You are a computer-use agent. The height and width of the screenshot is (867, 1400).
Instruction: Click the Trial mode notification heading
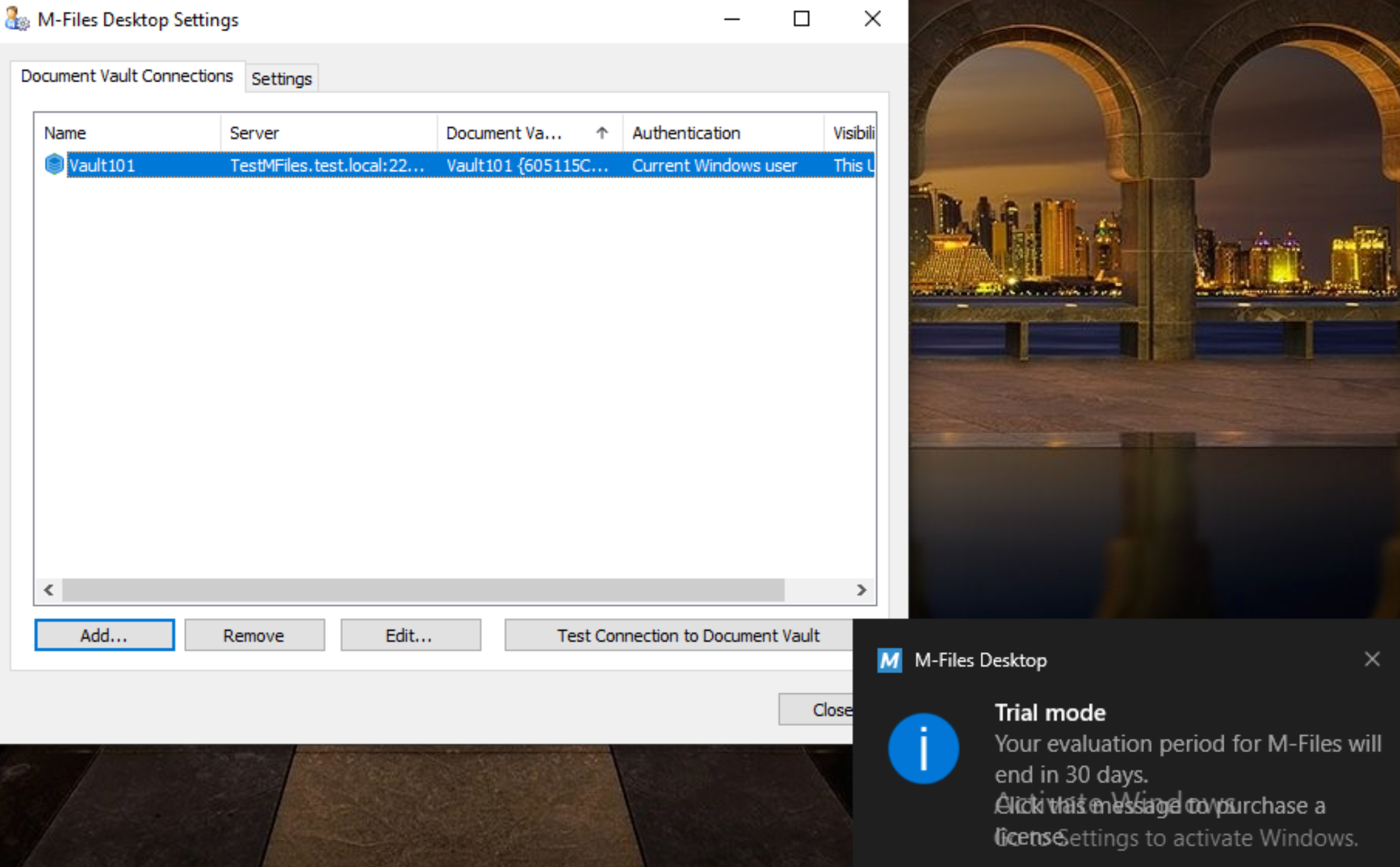[1050, 712]
